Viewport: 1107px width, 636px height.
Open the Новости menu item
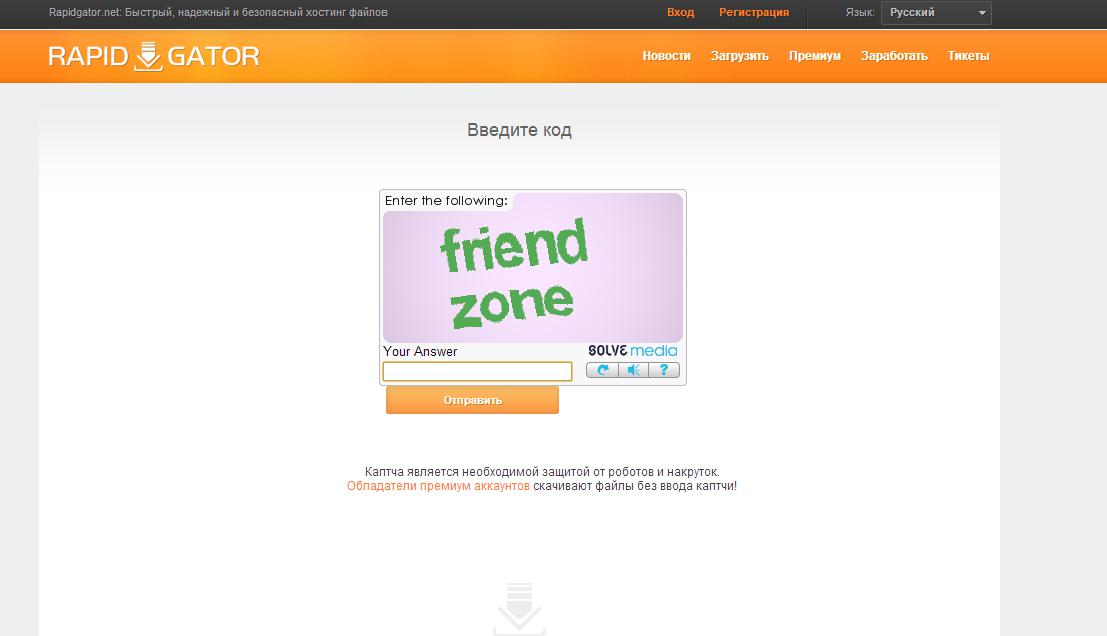click(x=666, y=56)
